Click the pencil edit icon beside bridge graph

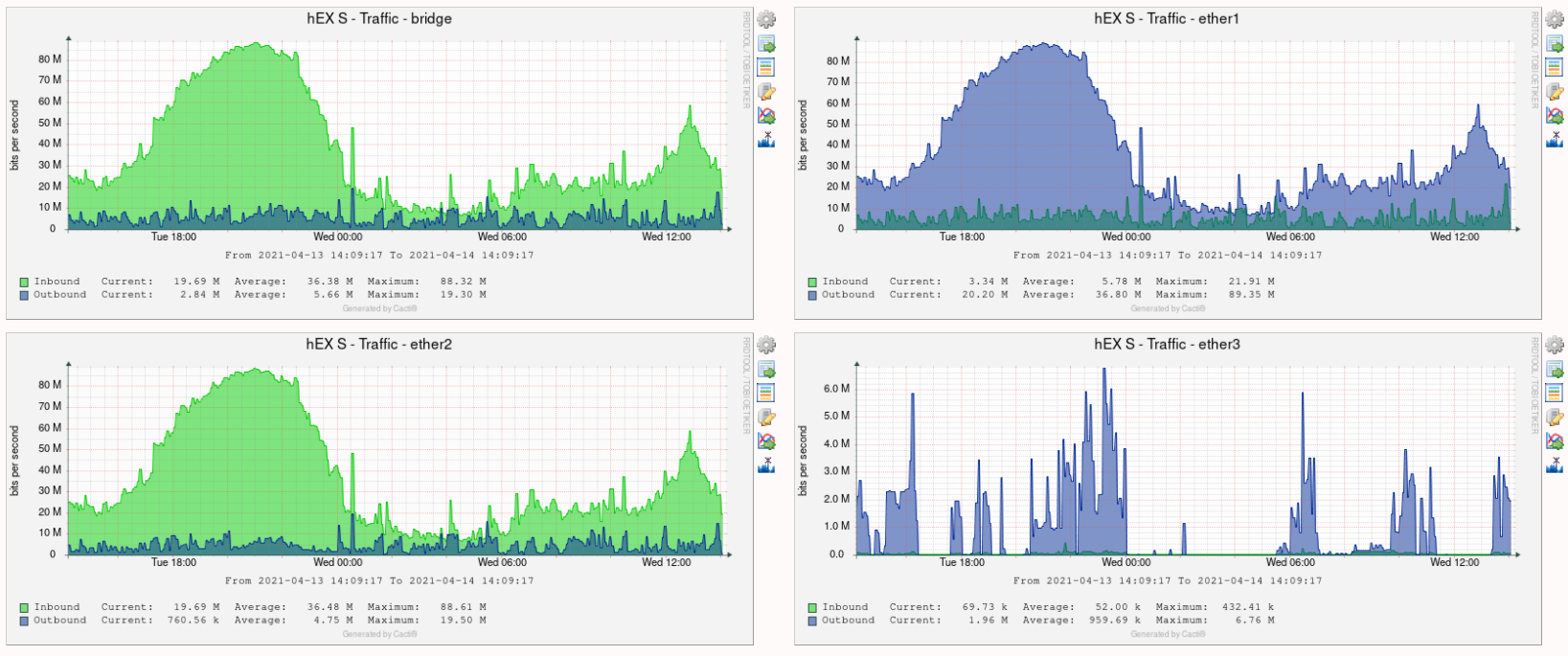coord(766,92)
